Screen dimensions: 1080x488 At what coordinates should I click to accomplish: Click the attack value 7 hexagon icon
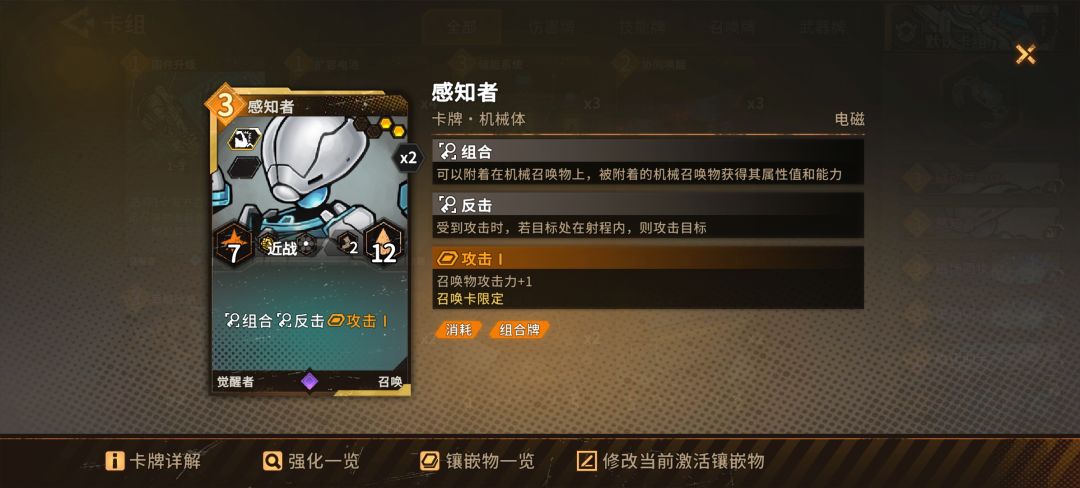click(x=233, y=246)
